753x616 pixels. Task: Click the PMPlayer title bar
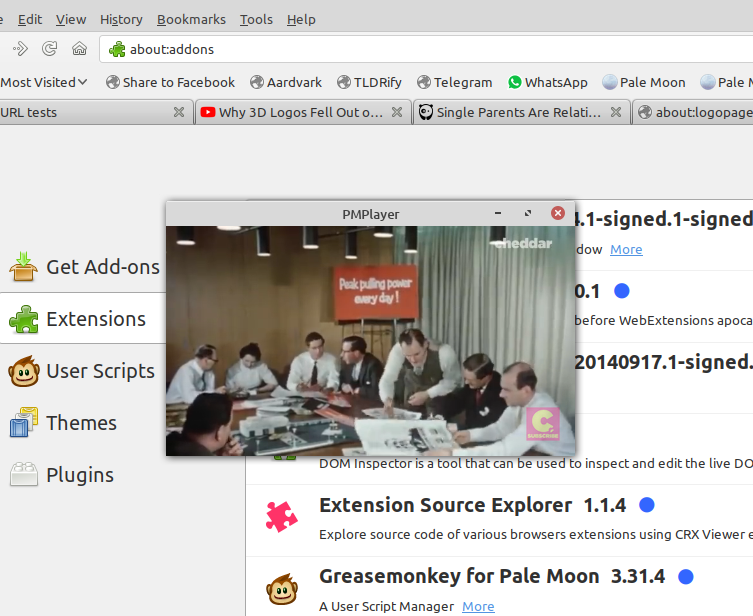tap(370, 214)
